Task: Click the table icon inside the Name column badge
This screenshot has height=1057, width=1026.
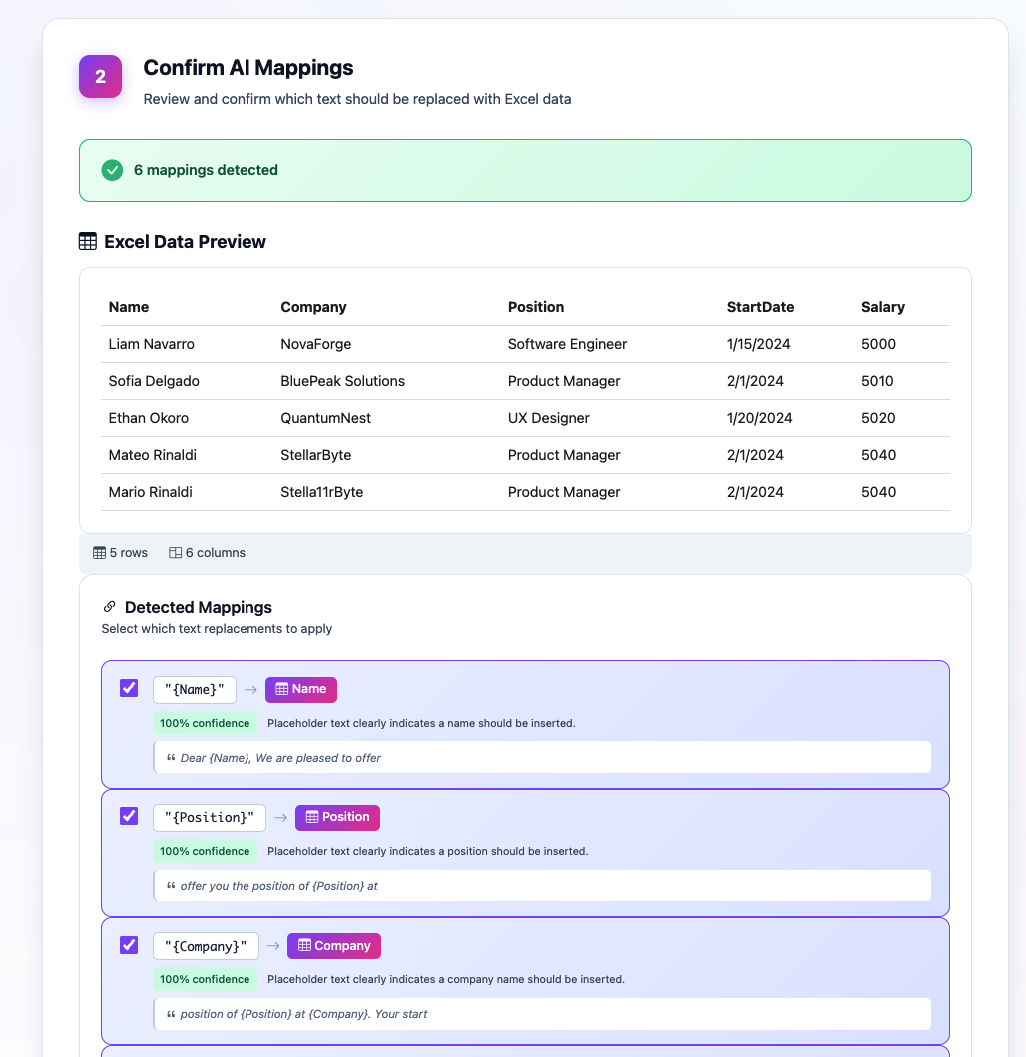Action: [280, 689]
